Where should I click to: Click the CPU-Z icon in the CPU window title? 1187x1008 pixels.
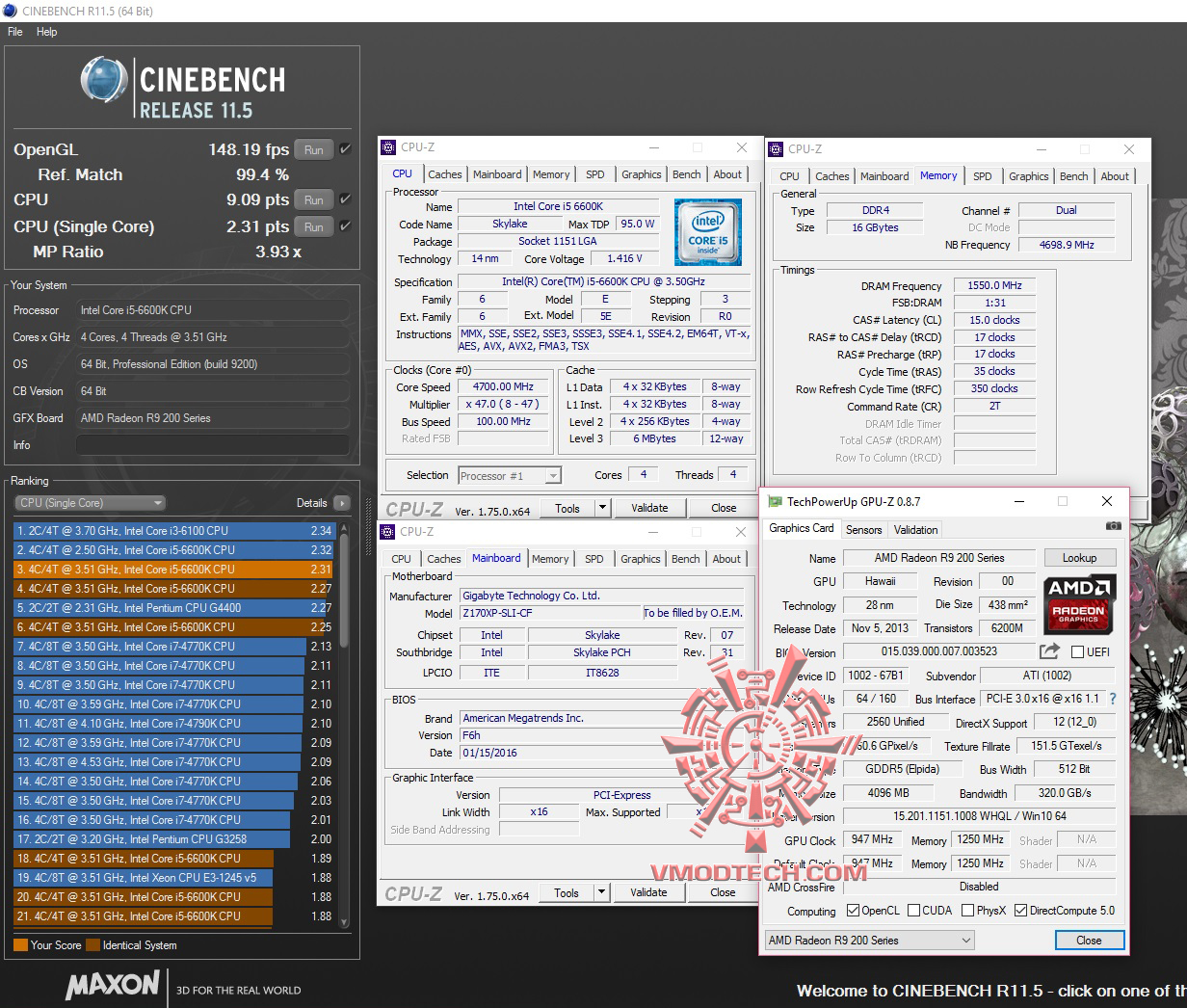coord(388,147)
